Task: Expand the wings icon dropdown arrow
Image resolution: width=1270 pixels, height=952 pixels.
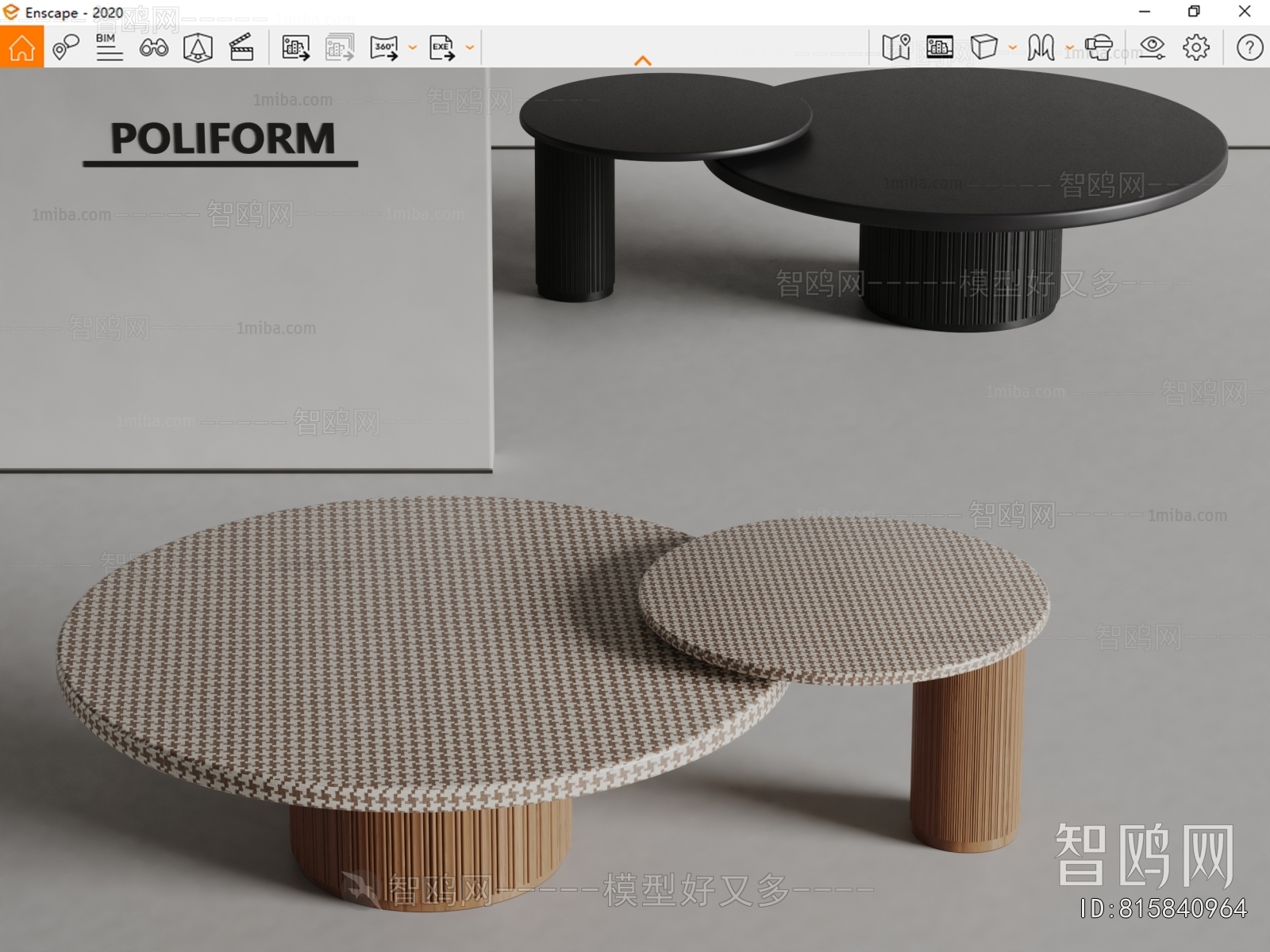Action: 1069,48
